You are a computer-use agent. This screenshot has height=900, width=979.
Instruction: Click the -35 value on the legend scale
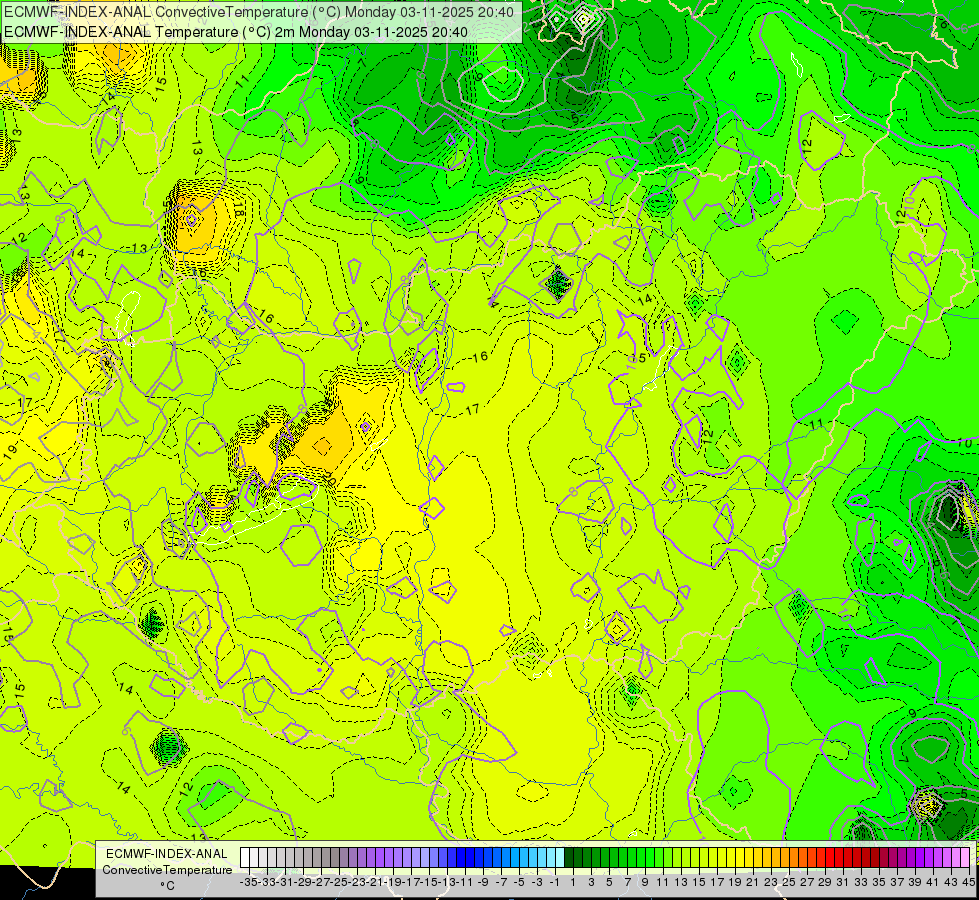point(249,882)
